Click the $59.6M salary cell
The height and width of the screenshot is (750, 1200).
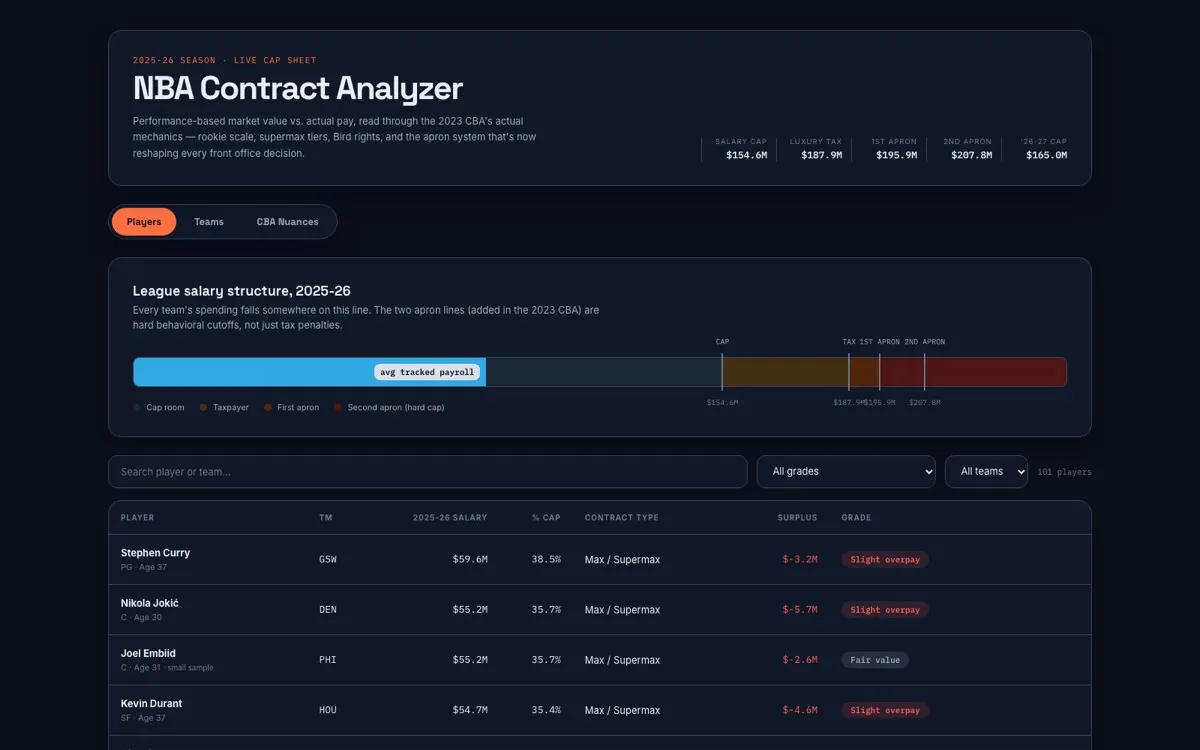470,560
